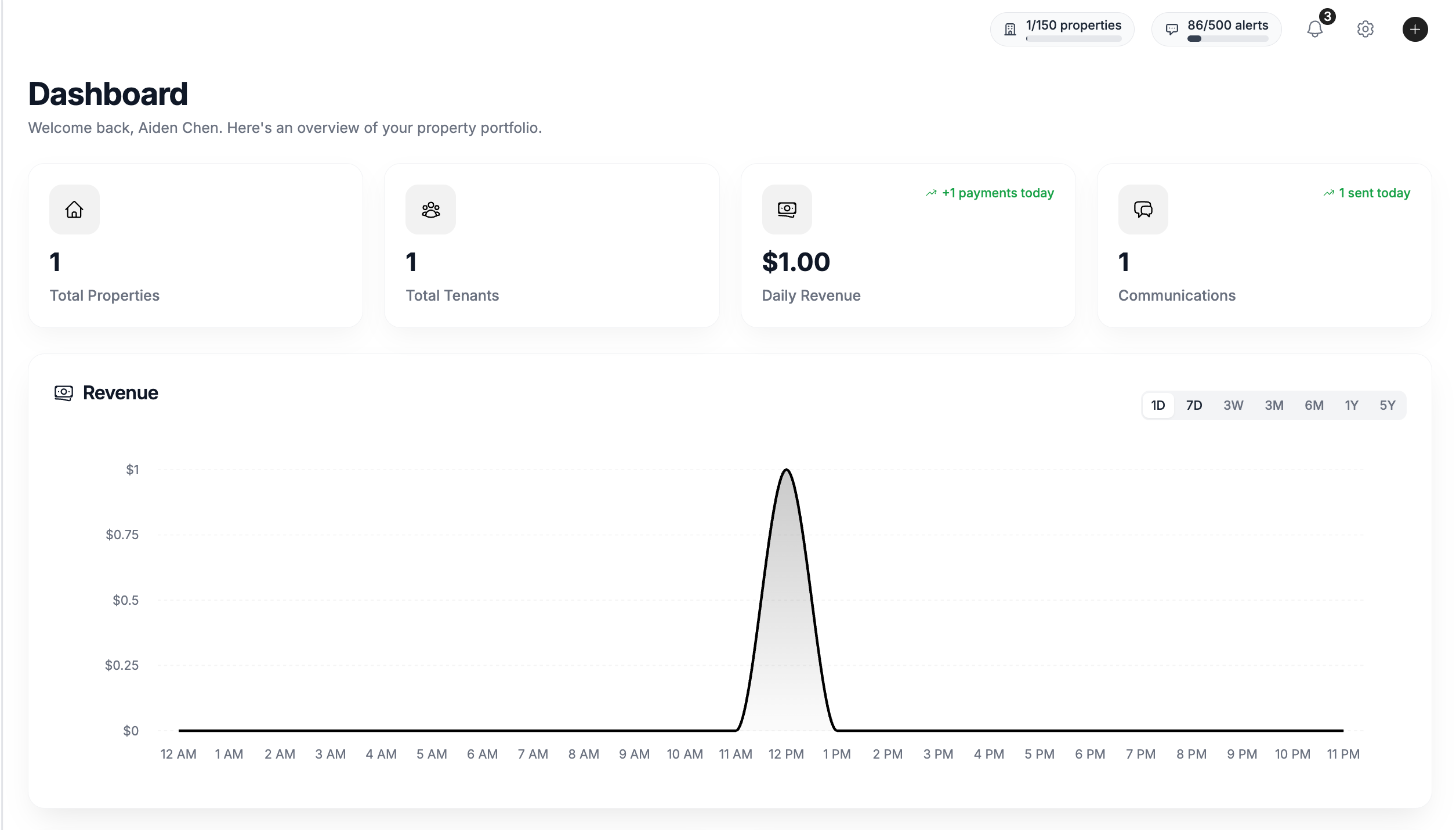Switch chart range to 5Y
The image size is (1456, 830).
[x=1387, y=405]
